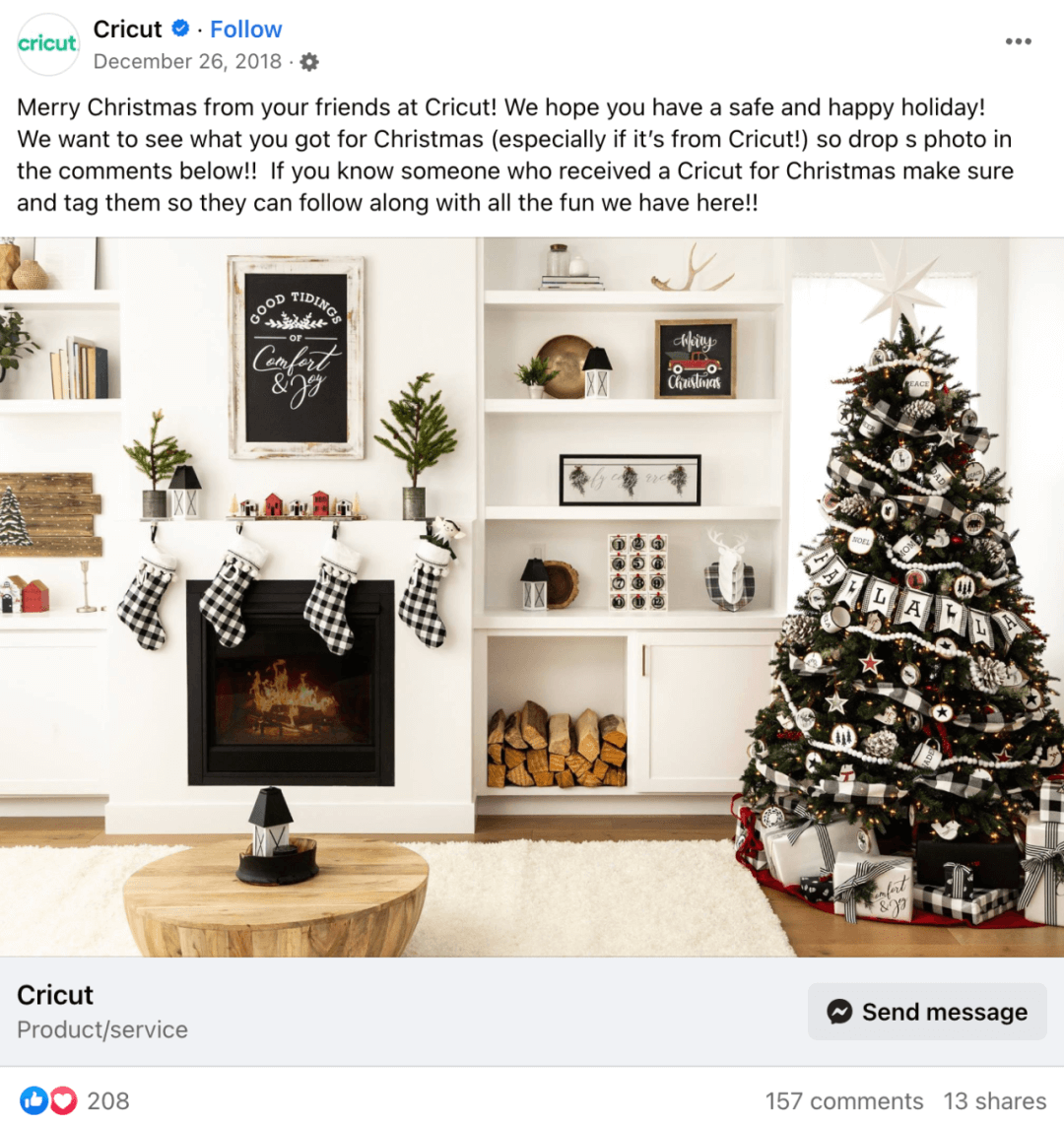The height and width of the screenshot is (1126, 1064).
Task: View the 157 comments
Action: pyautogui.click(x=843, y=1100)
